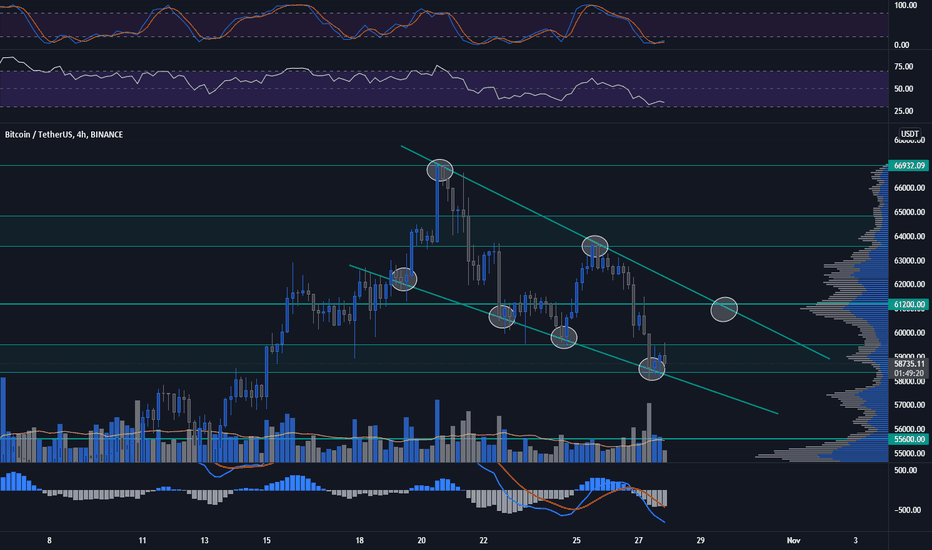Click date label 22 on time axis

point(483,540)
